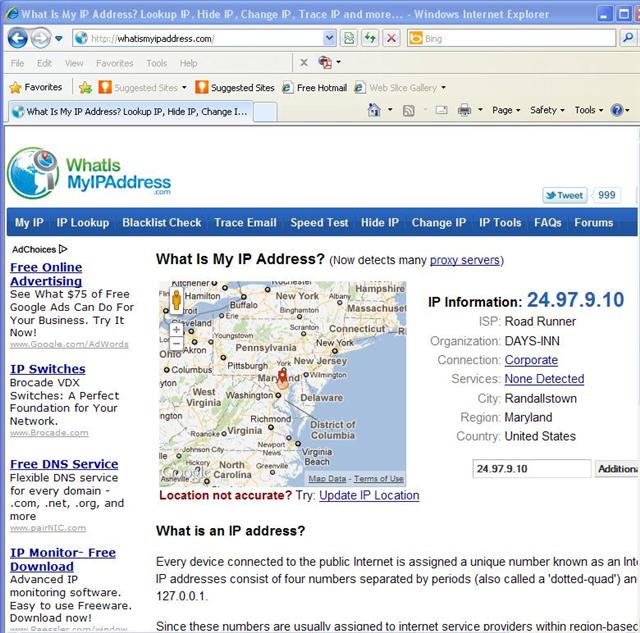640x633 pixels.
Task: Open a new blank tab
Action: tap(265, 112)
